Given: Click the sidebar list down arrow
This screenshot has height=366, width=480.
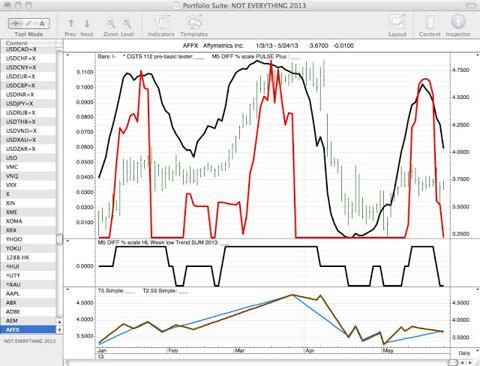Looking at the screenshot, I should (x=60, y=330).
